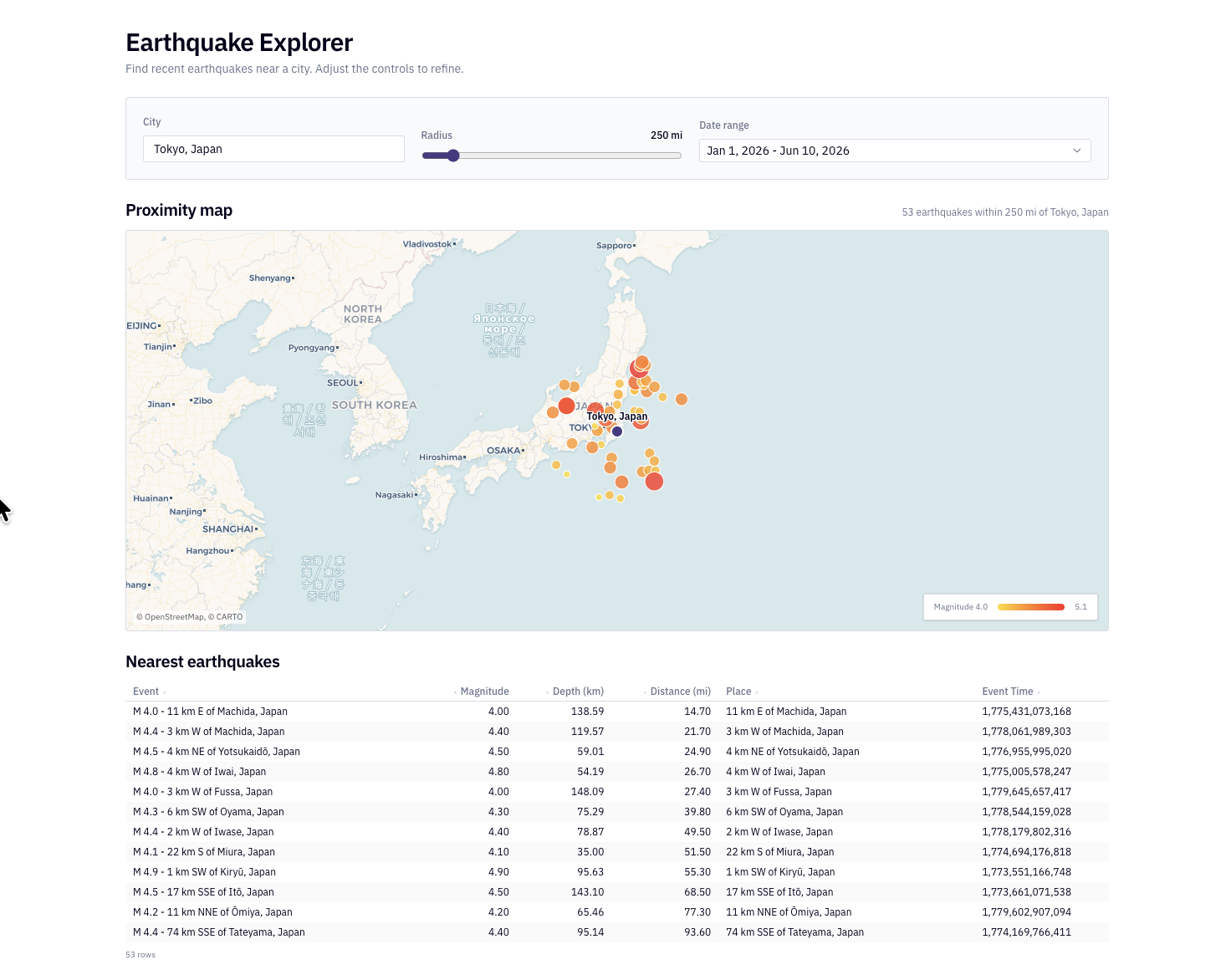Screen dimensions: 1231x980
Task: Sort table by the Depth (km) column header
Action: coord(578,692)
